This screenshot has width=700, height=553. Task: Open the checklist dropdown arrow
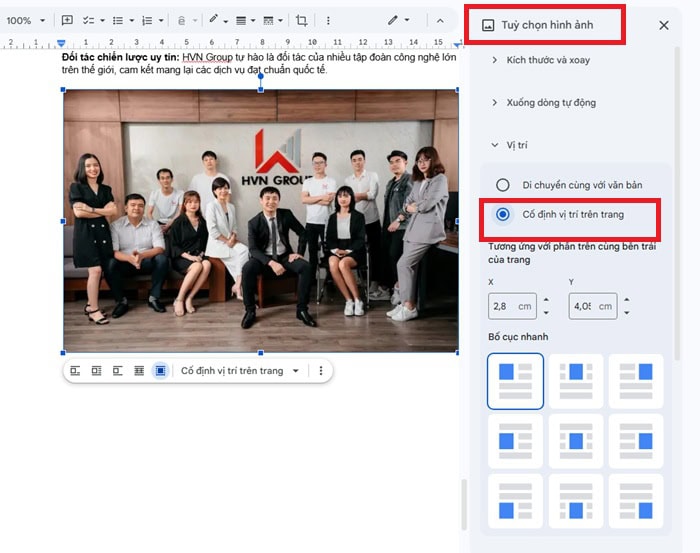[x=102, y=21]
